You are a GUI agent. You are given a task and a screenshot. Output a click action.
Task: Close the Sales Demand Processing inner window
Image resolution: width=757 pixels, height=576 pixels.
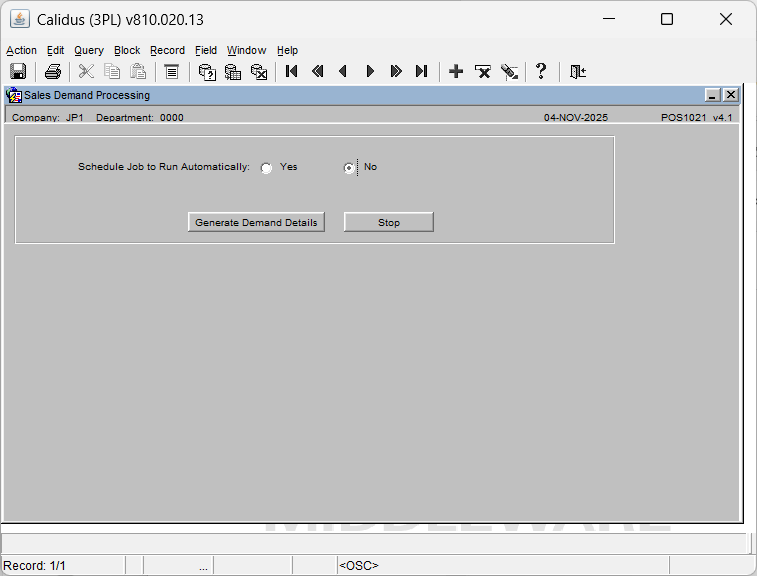pyautogui.click(x=731, y=95)
